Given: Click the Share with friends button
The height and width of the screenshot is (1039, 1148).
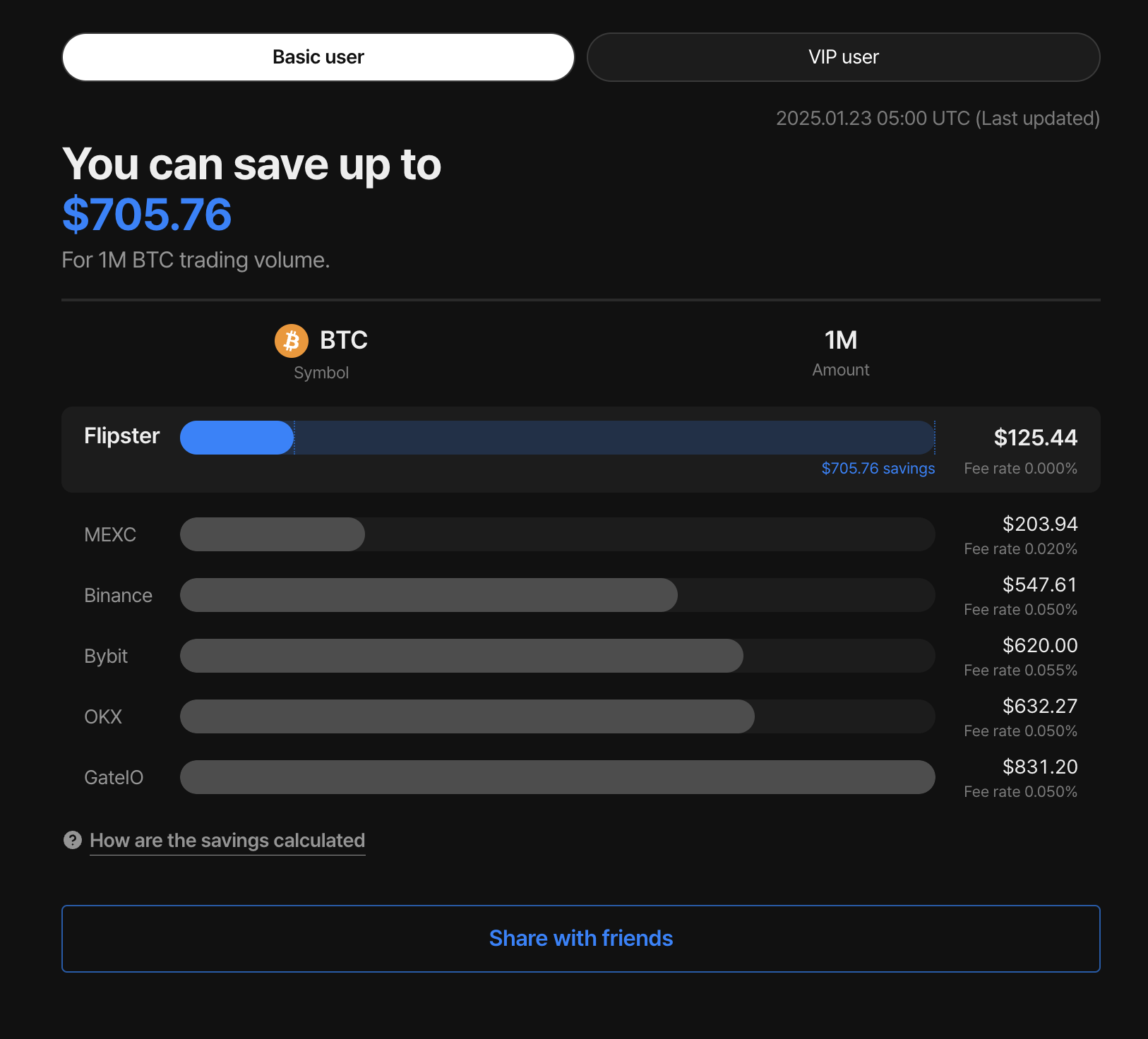Looking at the screenshot, I should coord(581,939).
